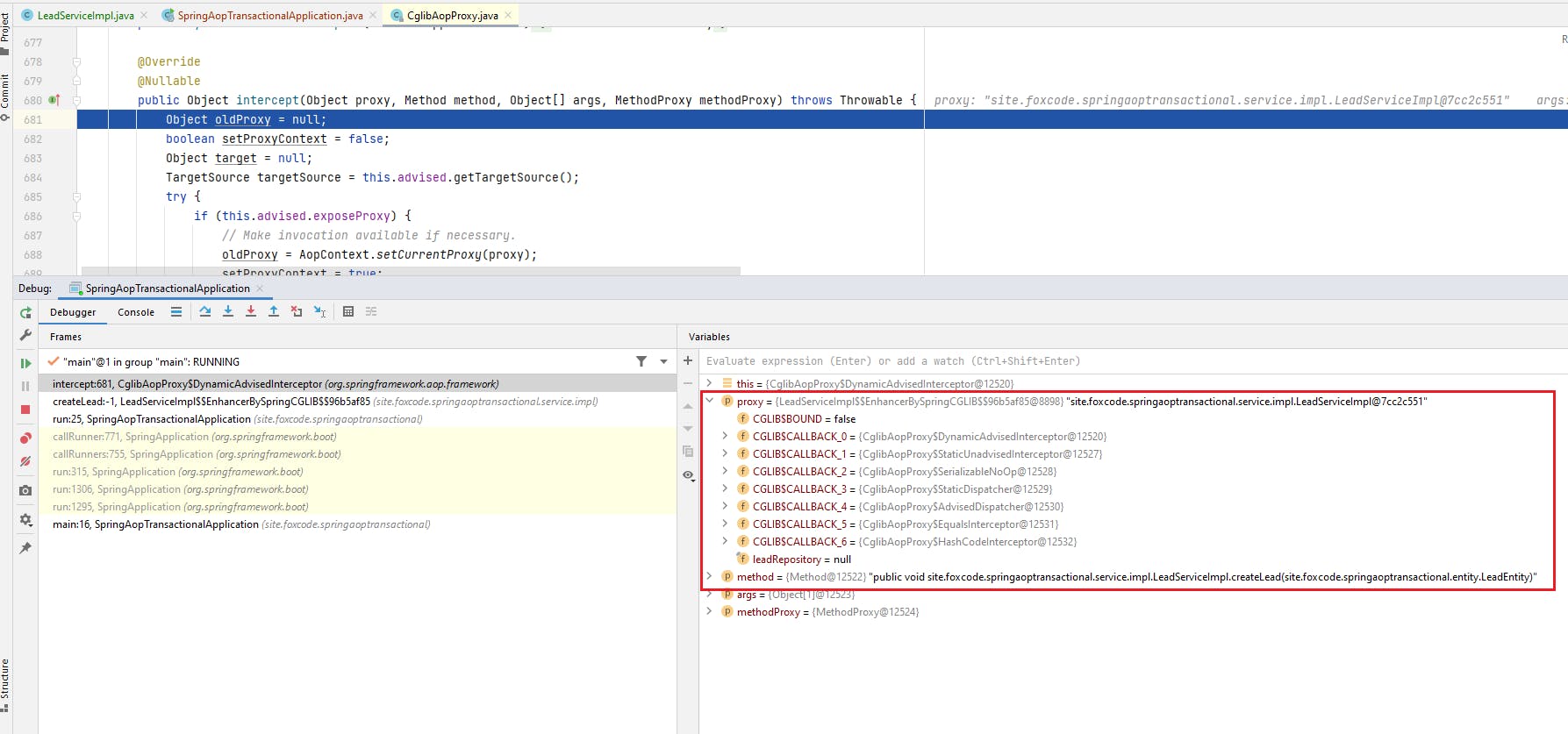Click the Run to Cursor icon
Viewport: 1568px width, 734px height.
click(x=319, y=311)
